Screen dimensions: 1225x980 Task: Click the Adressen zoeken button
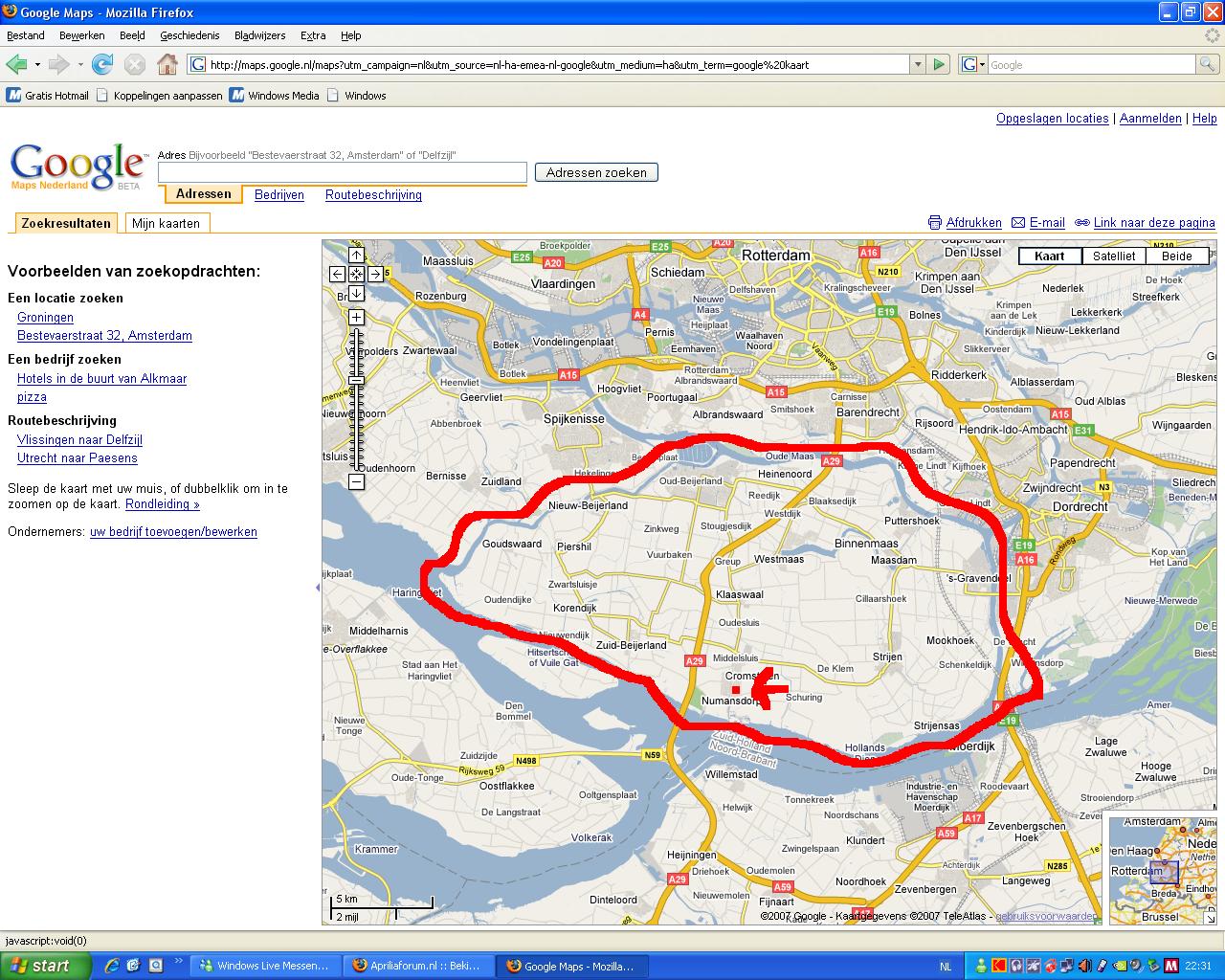[x=596, y=172]
